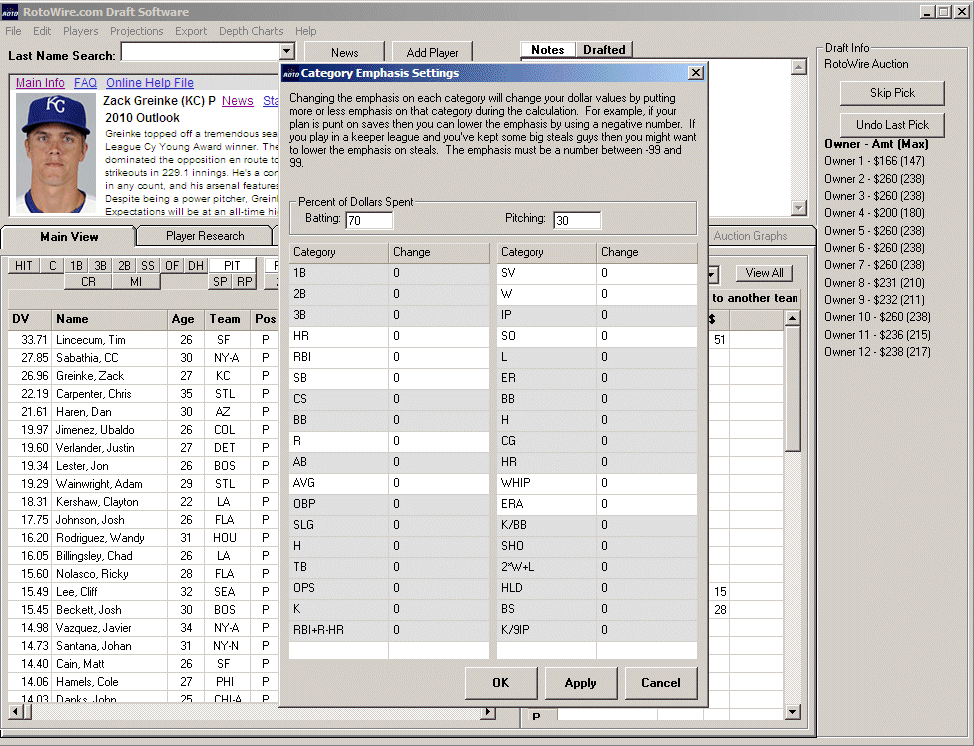Screen dimensions: 974x746
Task: Open the Depth Charts menu
Action: [250, 31]
